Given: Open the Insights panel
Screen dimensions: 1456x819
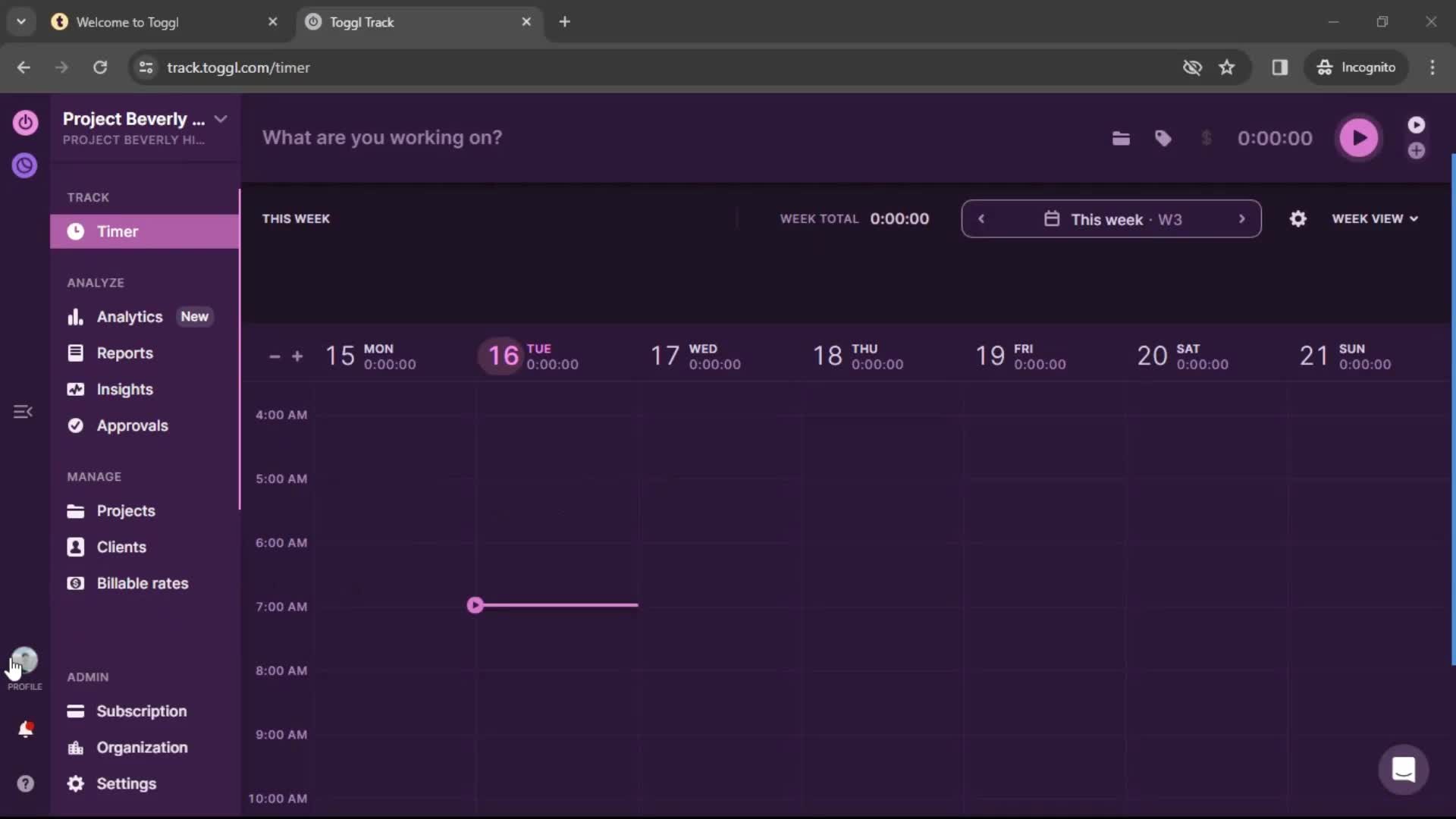Looking at the screenshot, I should coord(126,389).
